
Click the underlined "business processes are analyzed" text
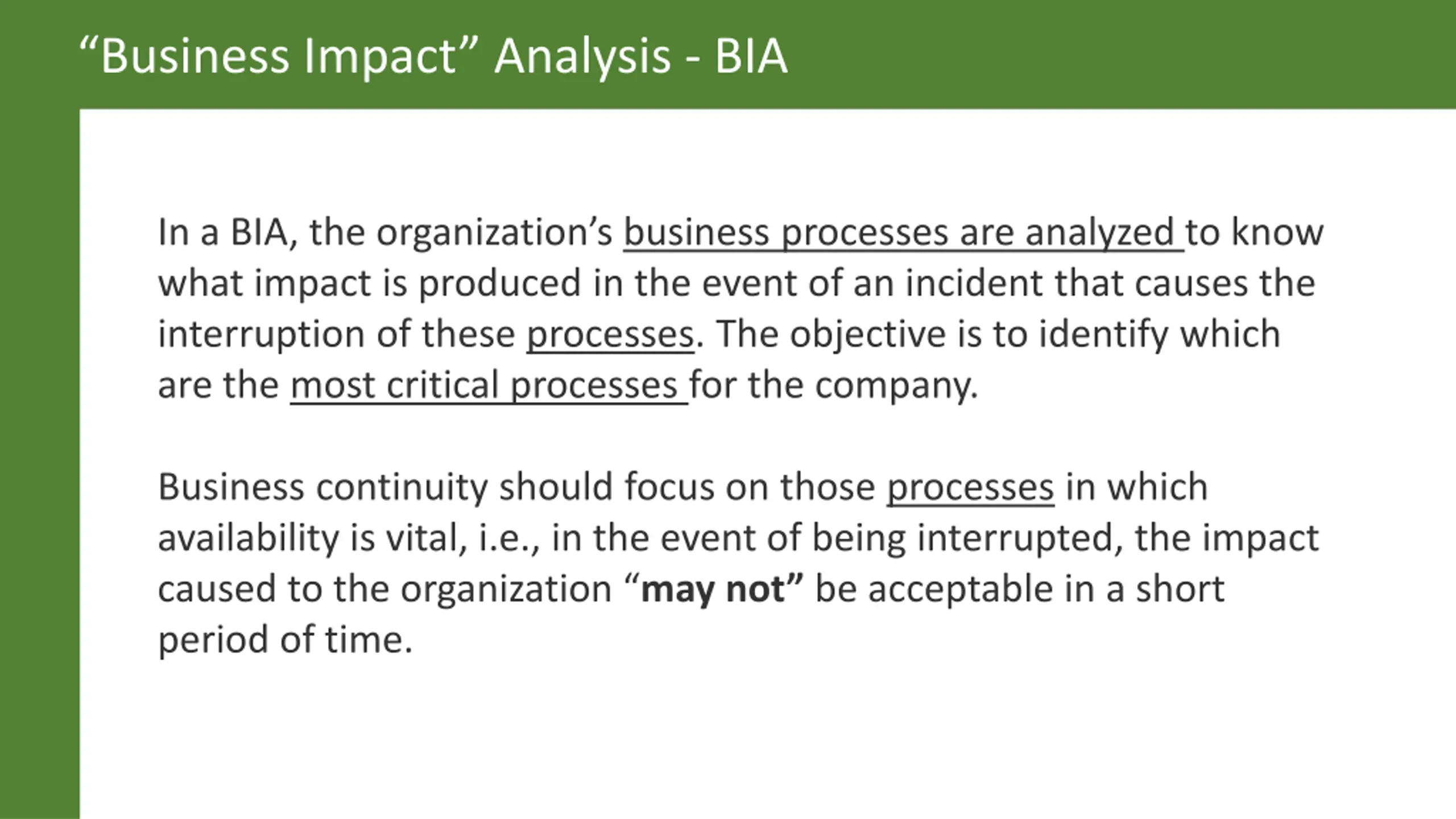coord(903,233)
